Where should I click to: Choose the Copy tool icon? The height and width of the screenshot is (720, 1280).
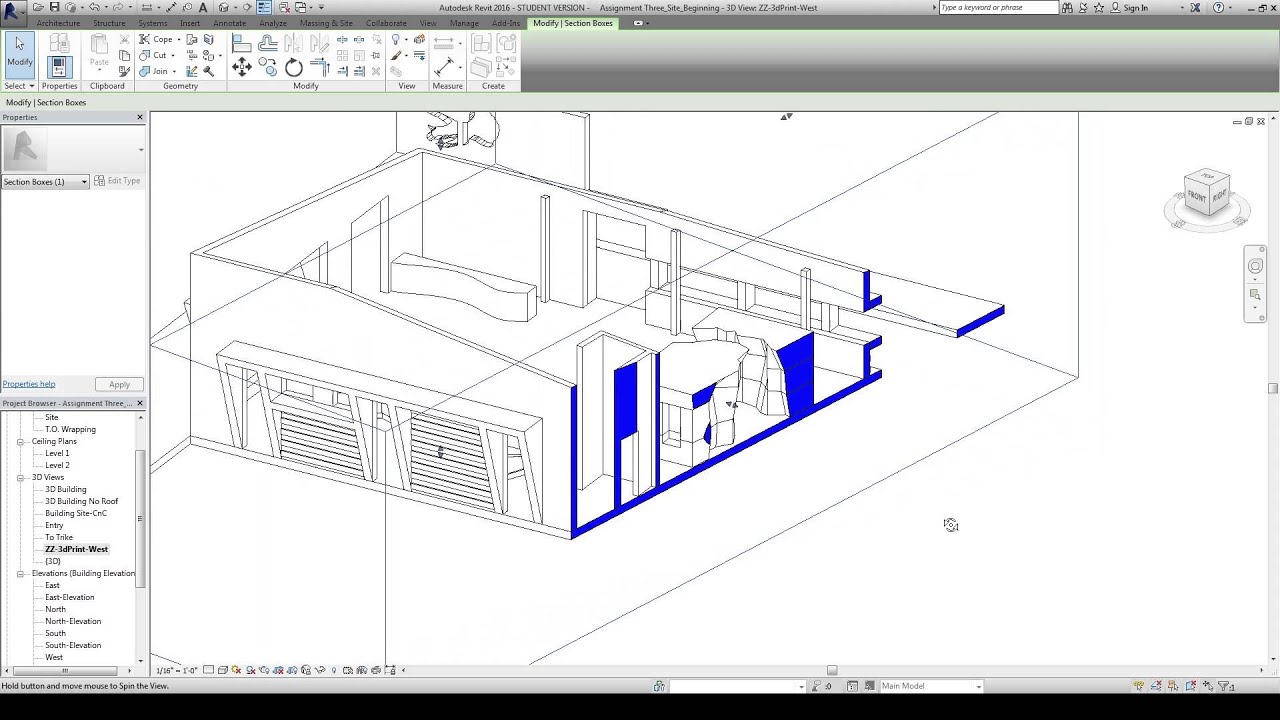click(x=268, y=67)
